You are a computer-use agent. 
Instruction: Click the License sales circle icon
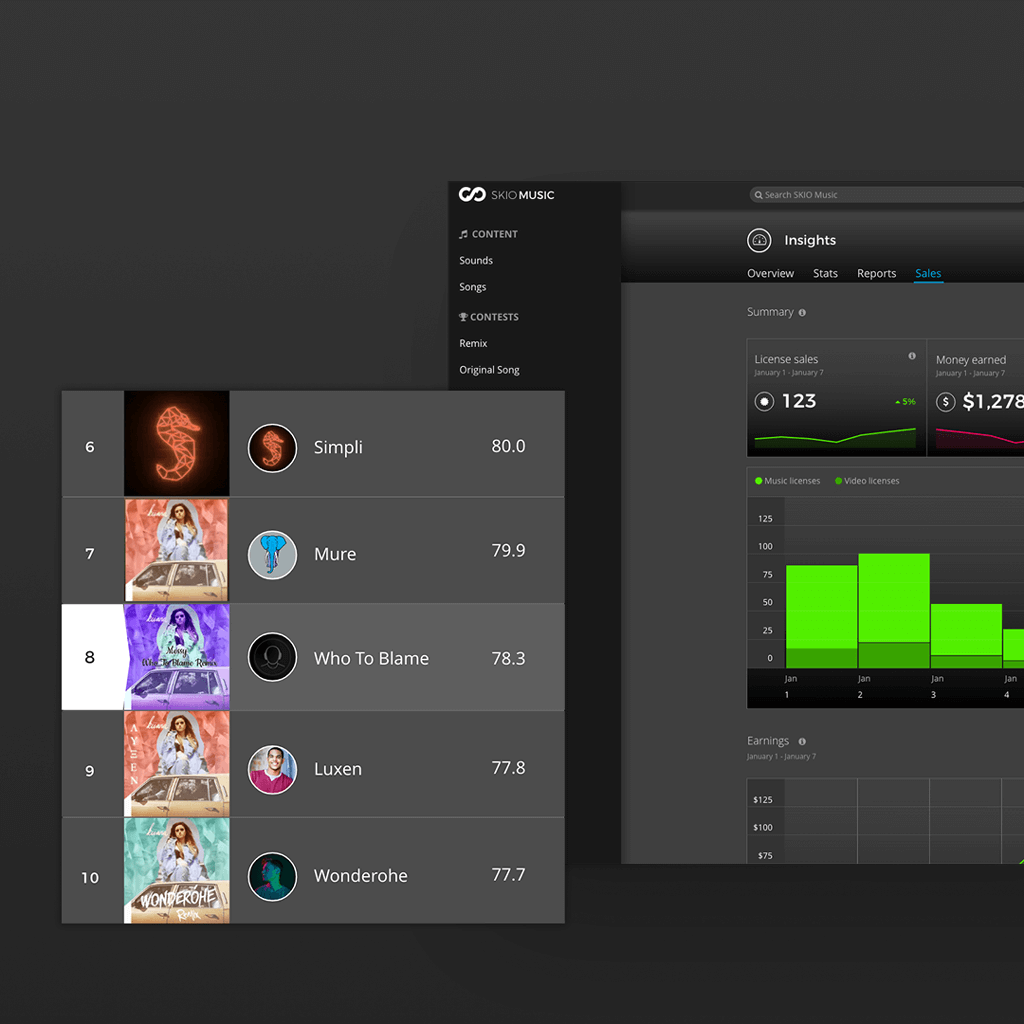click(764, 401)
